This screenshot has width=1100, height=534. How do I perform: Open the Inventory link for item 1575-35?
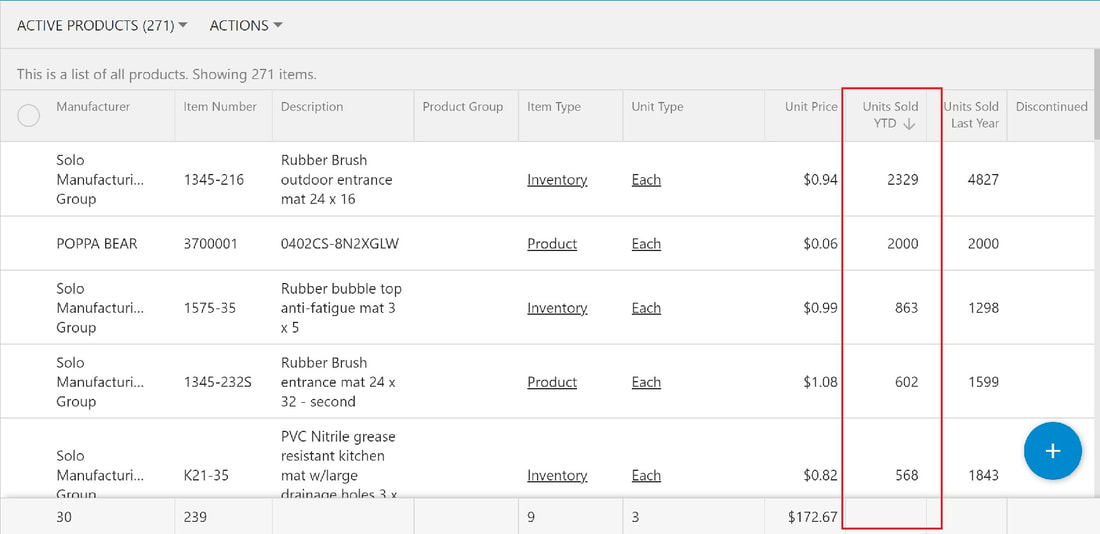[557, 308]
